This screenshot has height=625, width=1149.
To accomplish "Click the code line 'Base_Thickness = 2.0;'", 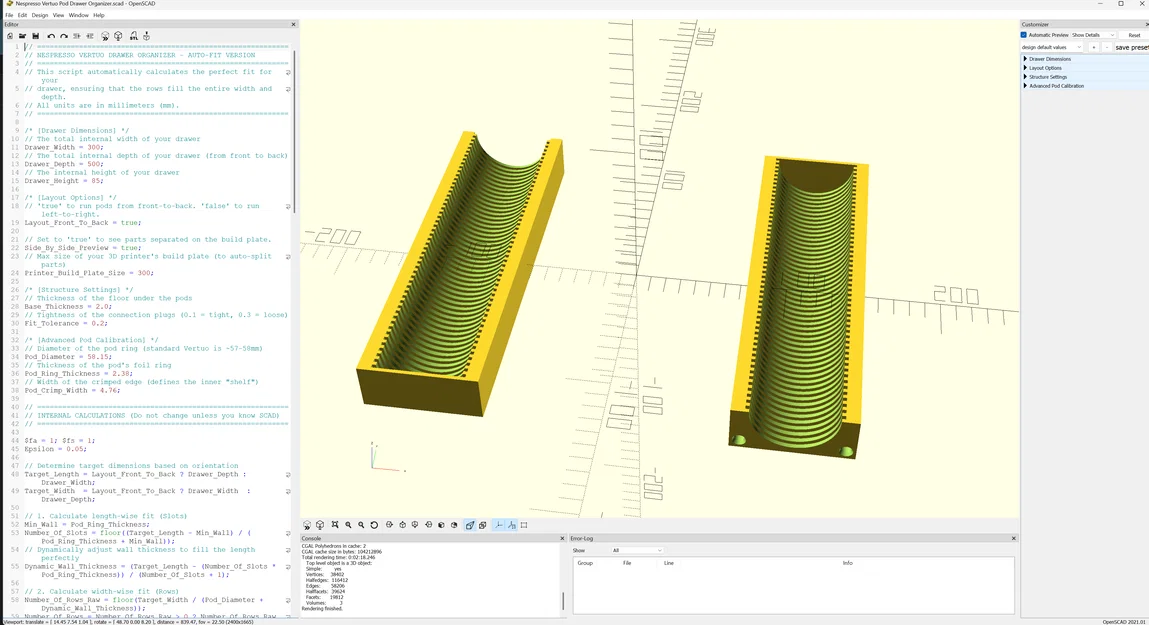I will tap(68, 306).
